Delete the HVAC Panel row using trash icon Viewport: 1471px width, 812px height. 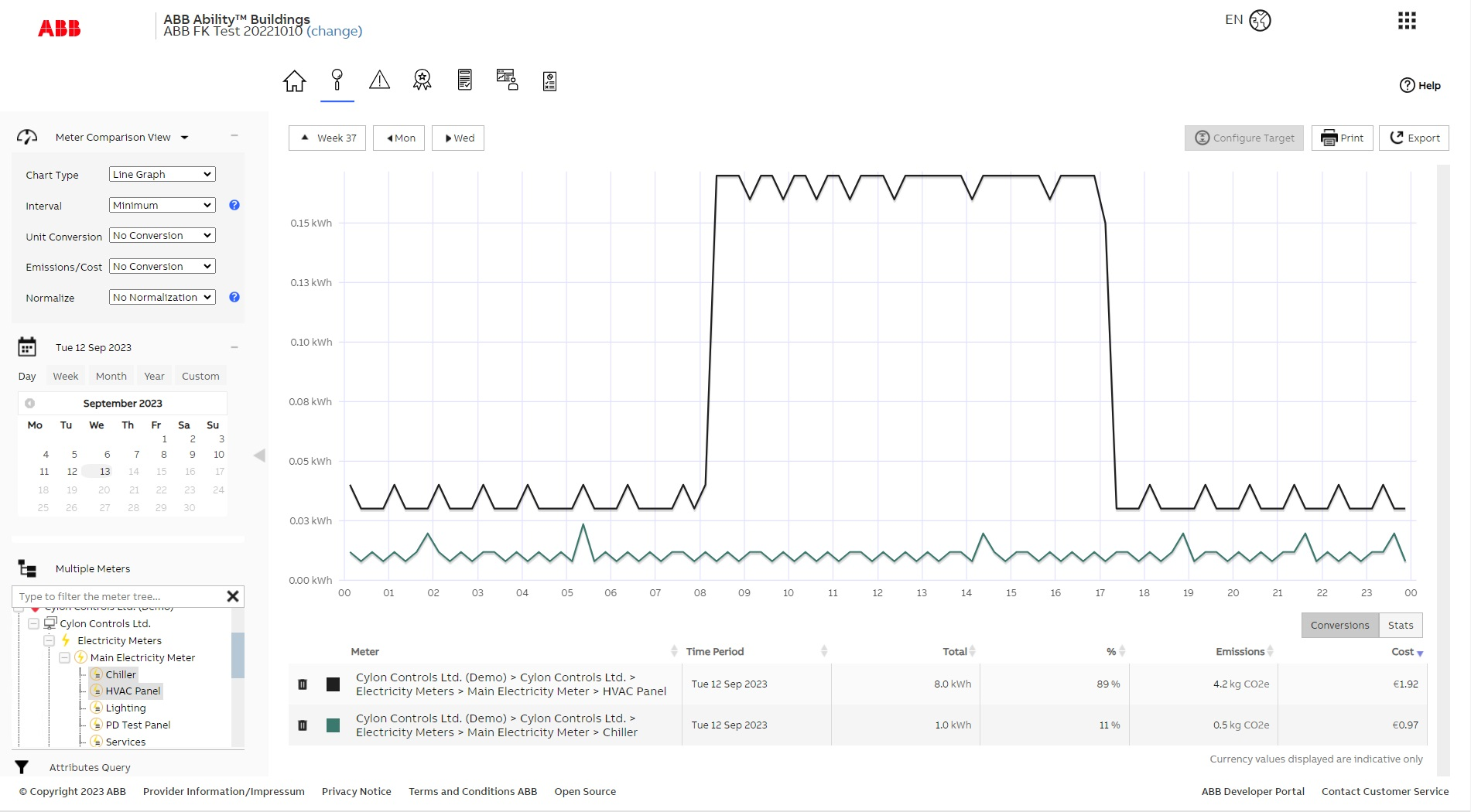coord(303,684)
